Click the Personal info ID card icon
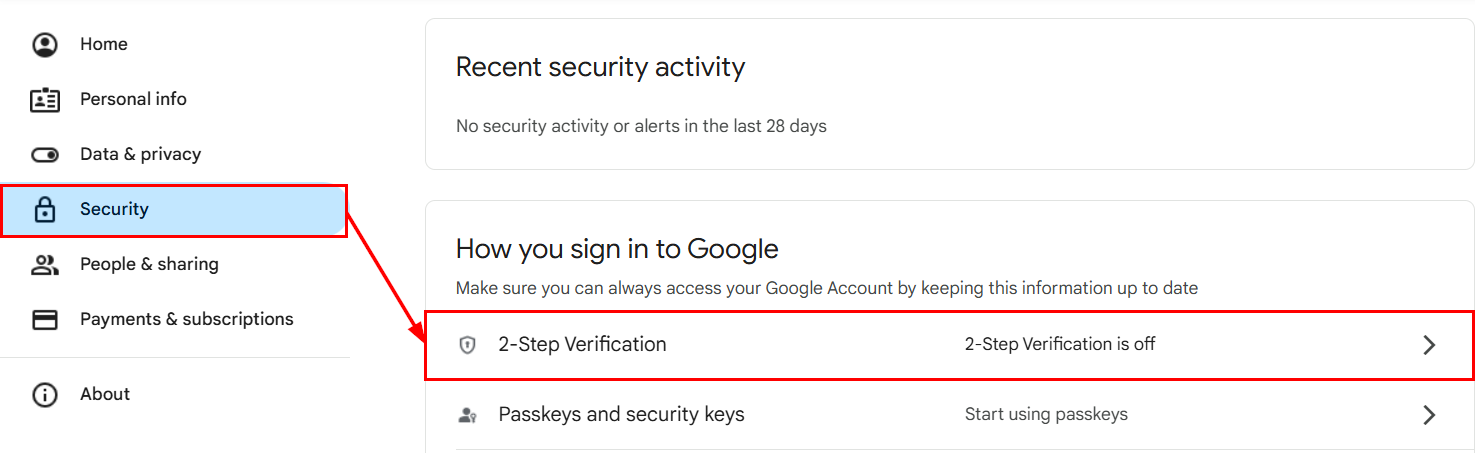This screenshot has height=453, width=1475. [x=45, y=100]
